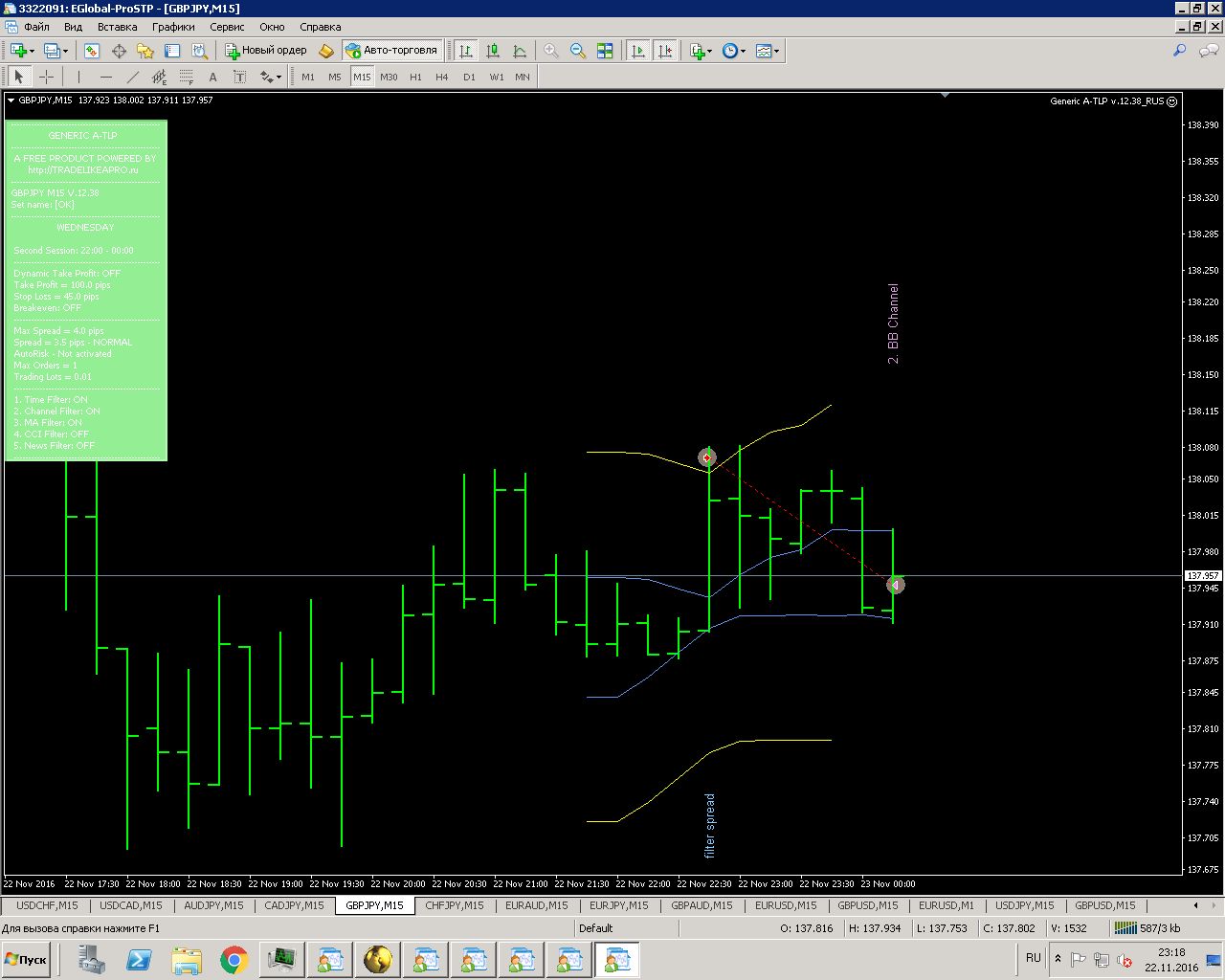Switch to candlestick chart icon
This screenshot has width=1225, height=980.
(493, 51)
